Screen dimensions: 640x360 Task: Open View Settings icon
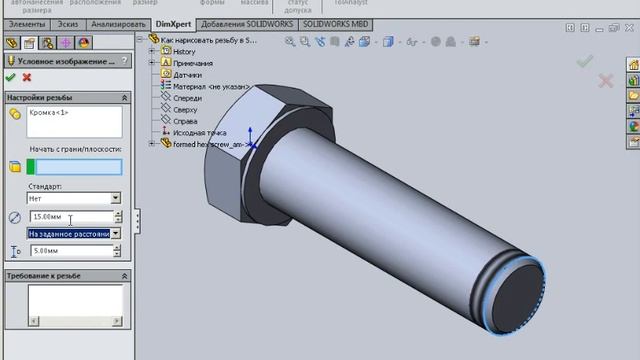(474, 42)
